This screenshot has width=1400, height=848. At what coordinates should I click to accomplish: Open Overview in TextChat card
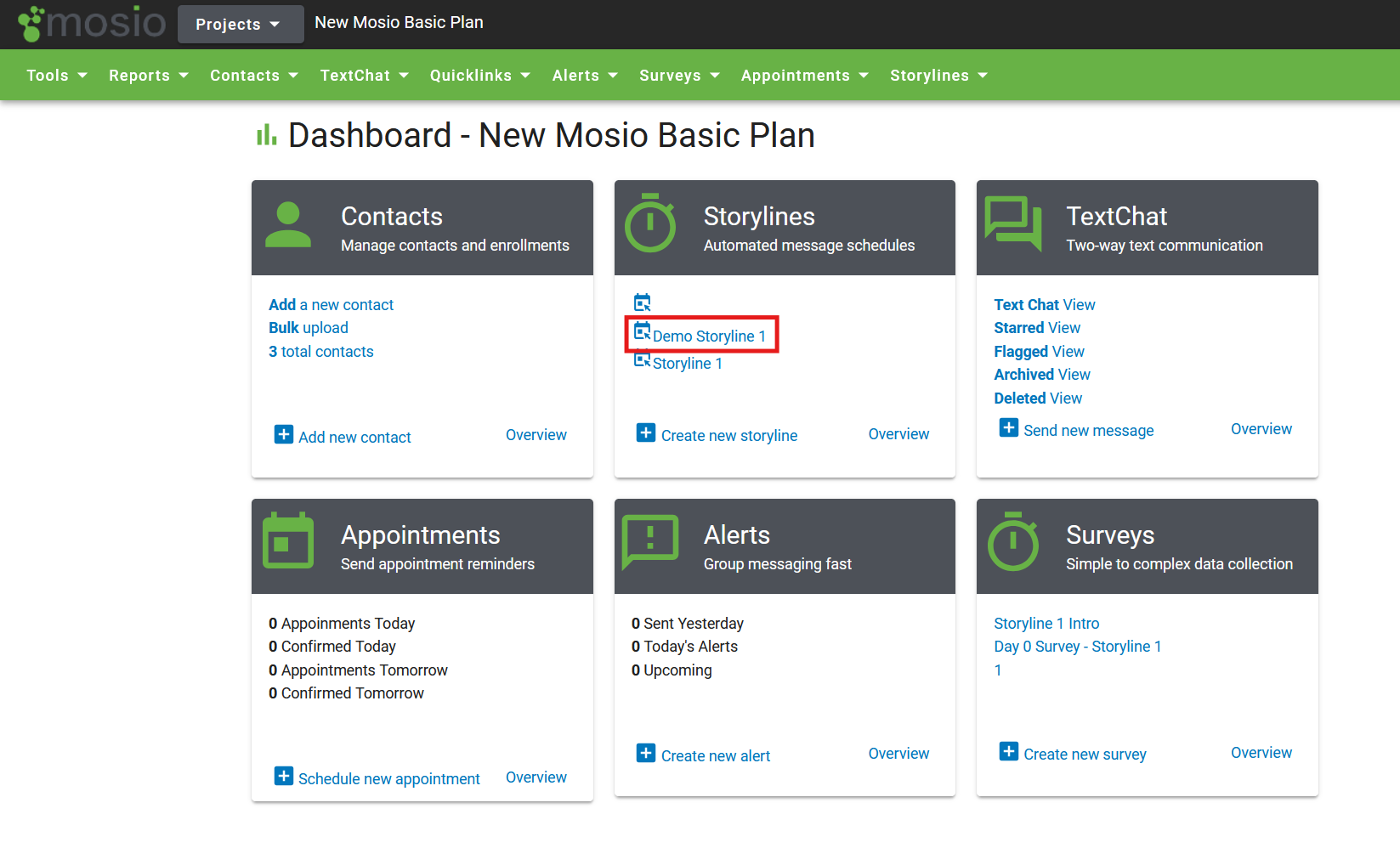(1261, 429)
